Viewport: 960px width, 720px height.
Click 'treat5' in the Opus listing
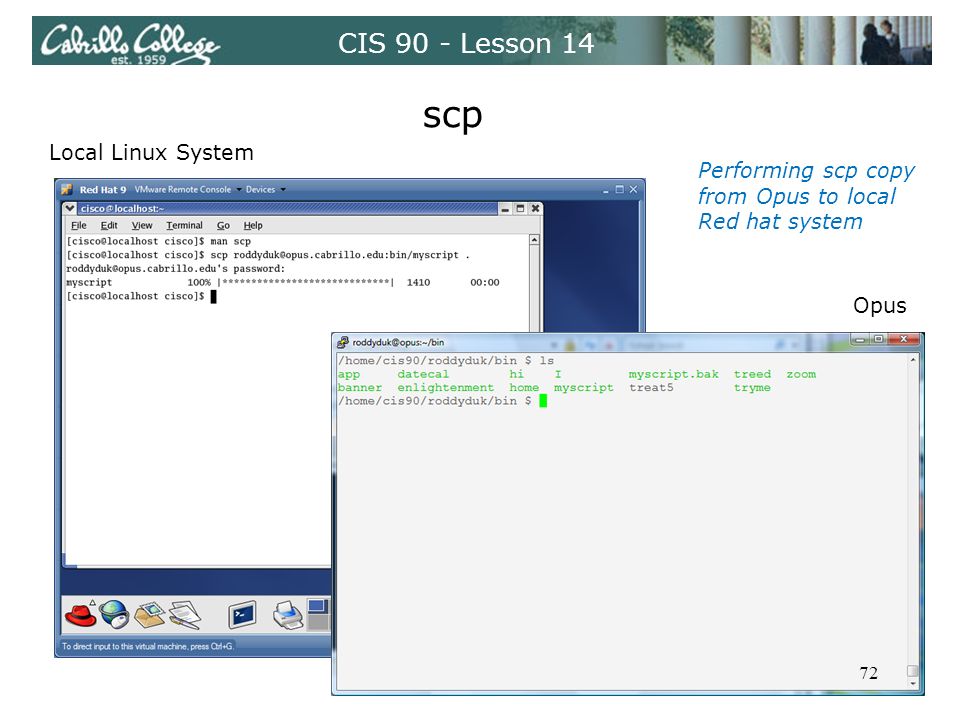click(651, 388)
